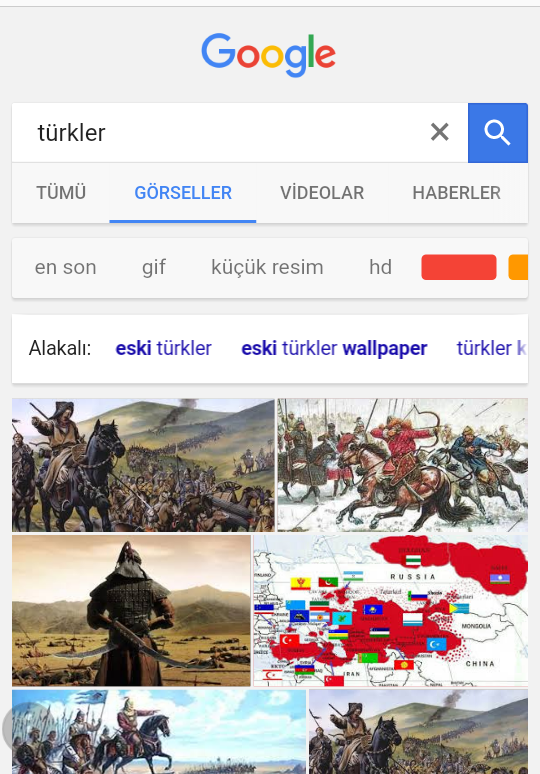
Task: Filter results by orange color swatch
Action: click(518, 267)
